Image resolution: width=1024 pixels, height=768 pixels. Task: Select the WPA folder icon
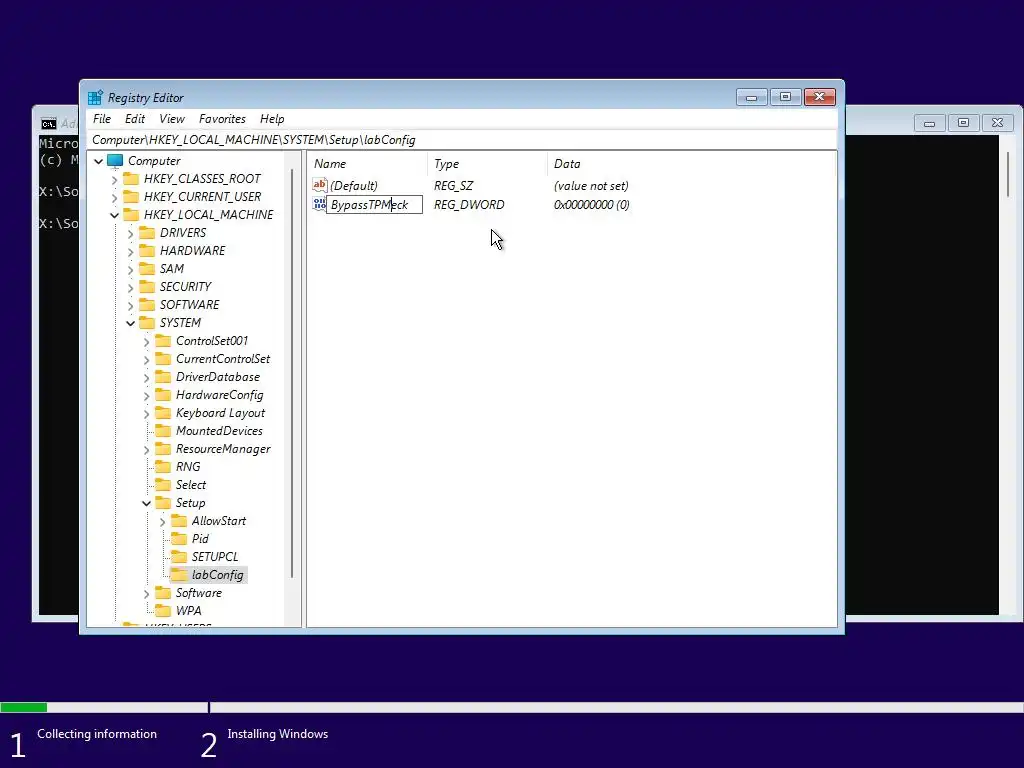[x=163, y=611]
